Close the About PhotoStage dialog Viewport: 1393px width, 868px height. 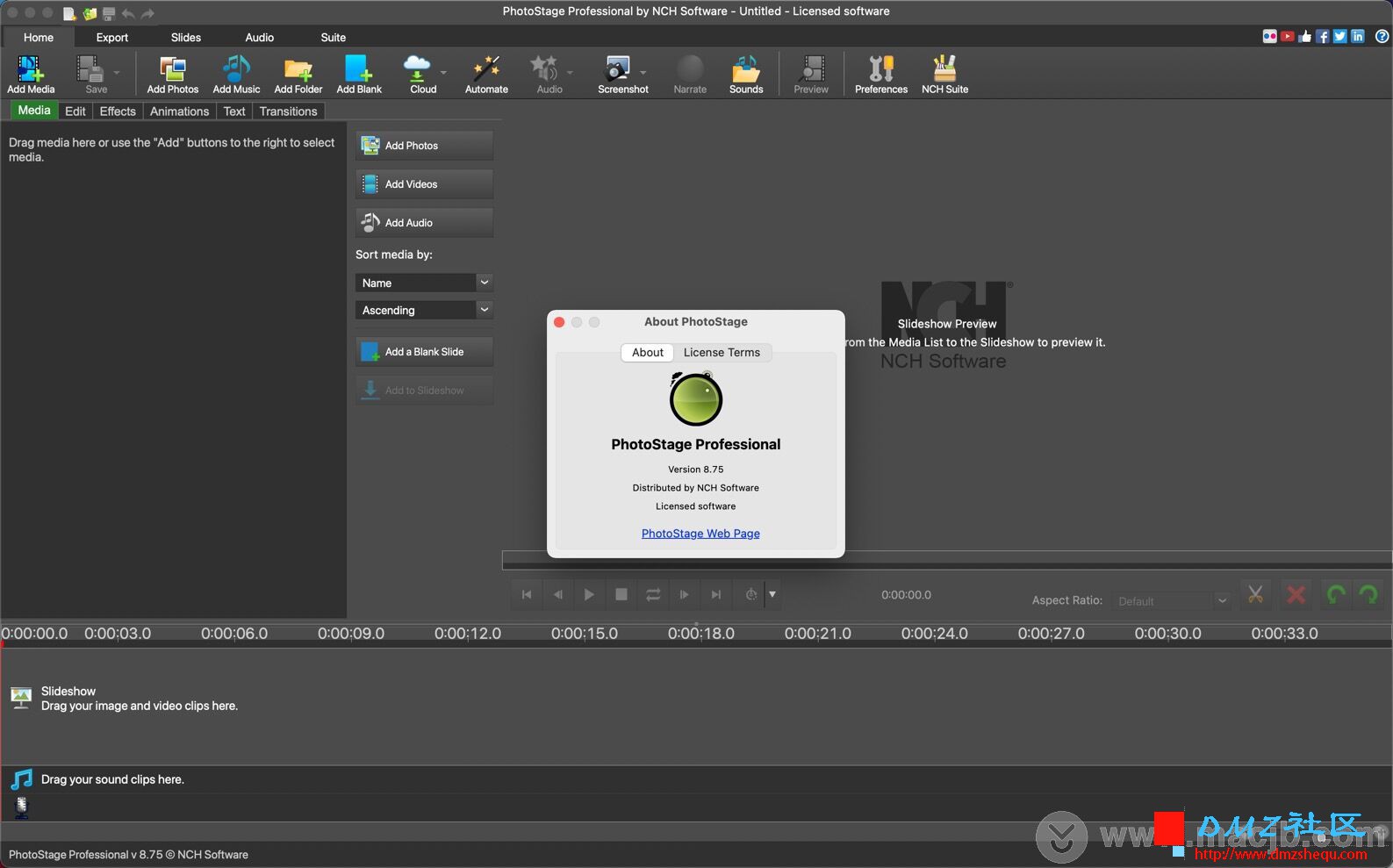coord(559,322)
